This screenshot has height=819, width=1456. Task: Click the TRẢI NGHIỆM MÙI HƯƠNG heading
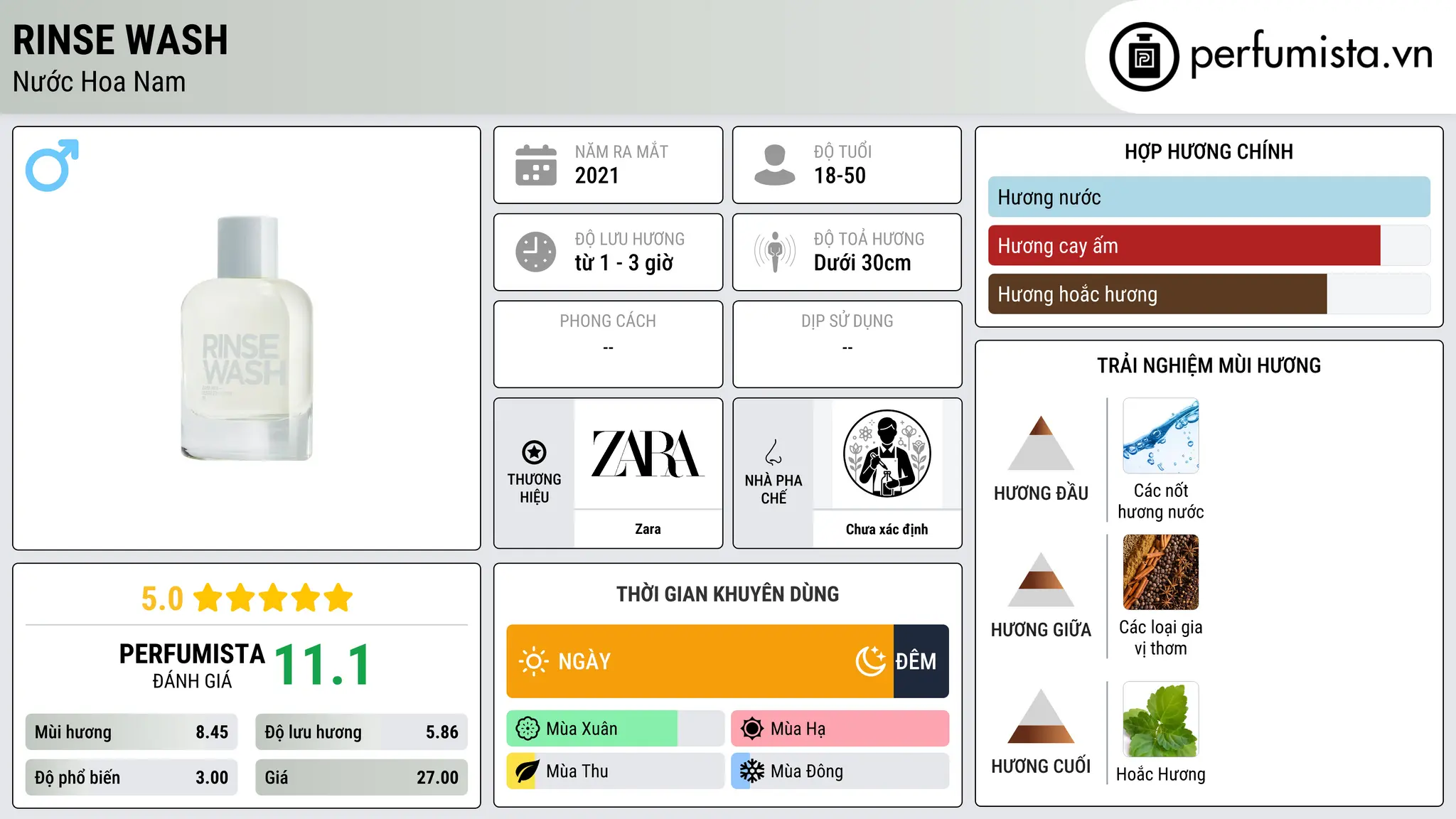click(1209, 365)
